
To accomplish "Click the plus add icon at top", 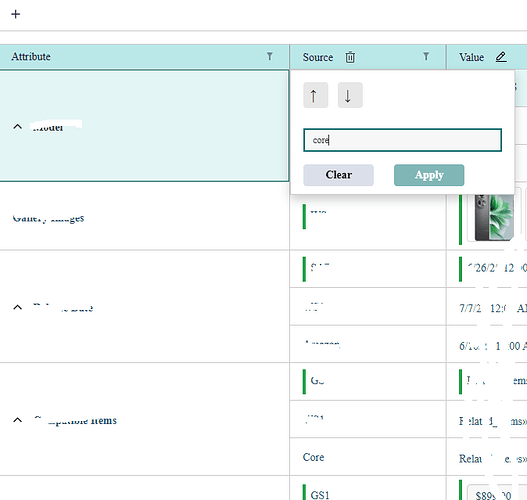I will click(x=15, y=14).
